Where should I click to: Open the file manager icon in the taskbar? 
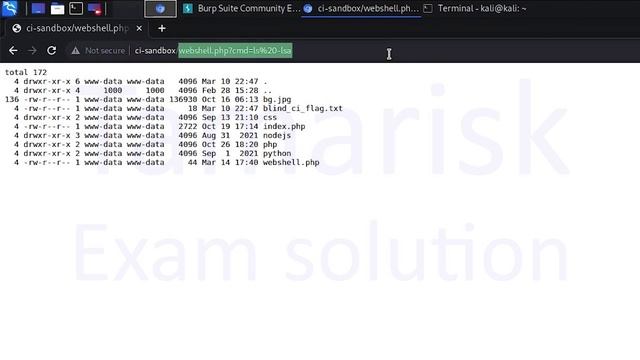(57, 9)
